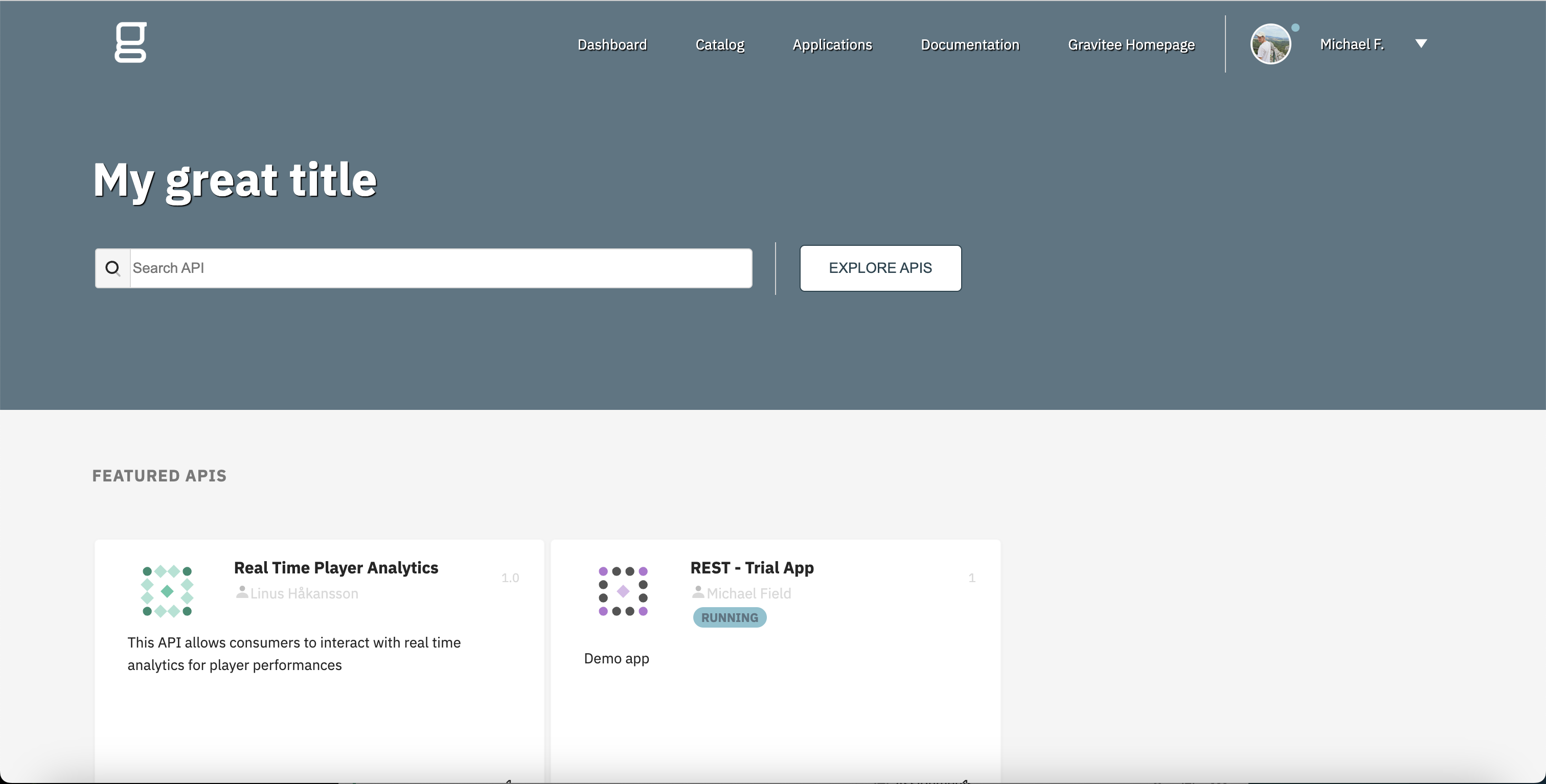Open the Dashboard menu item
This screenshot has width=1546, height=784.
(611, 45)
